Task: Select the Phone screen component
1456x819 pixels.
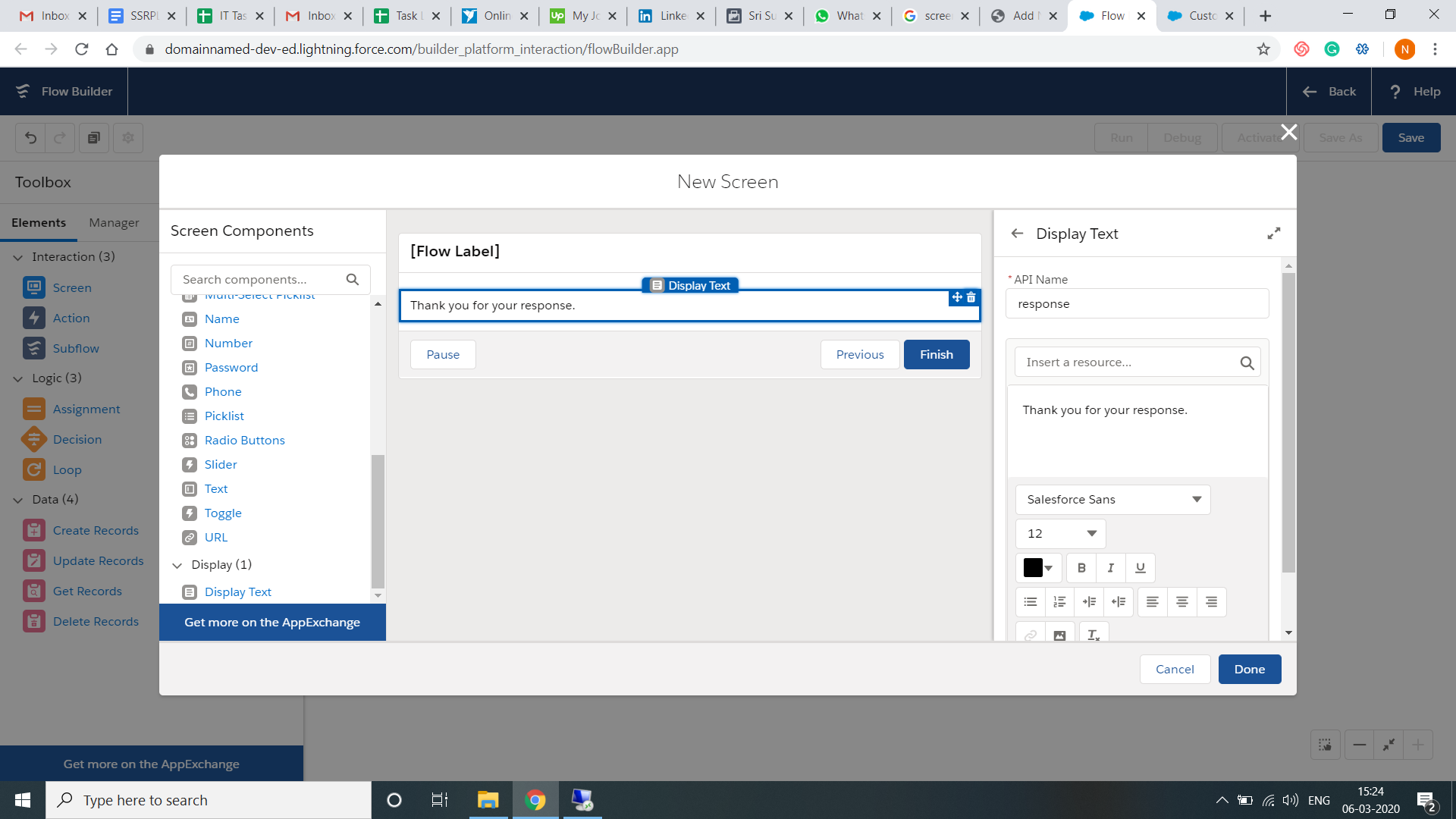Action: click(223, 391)
